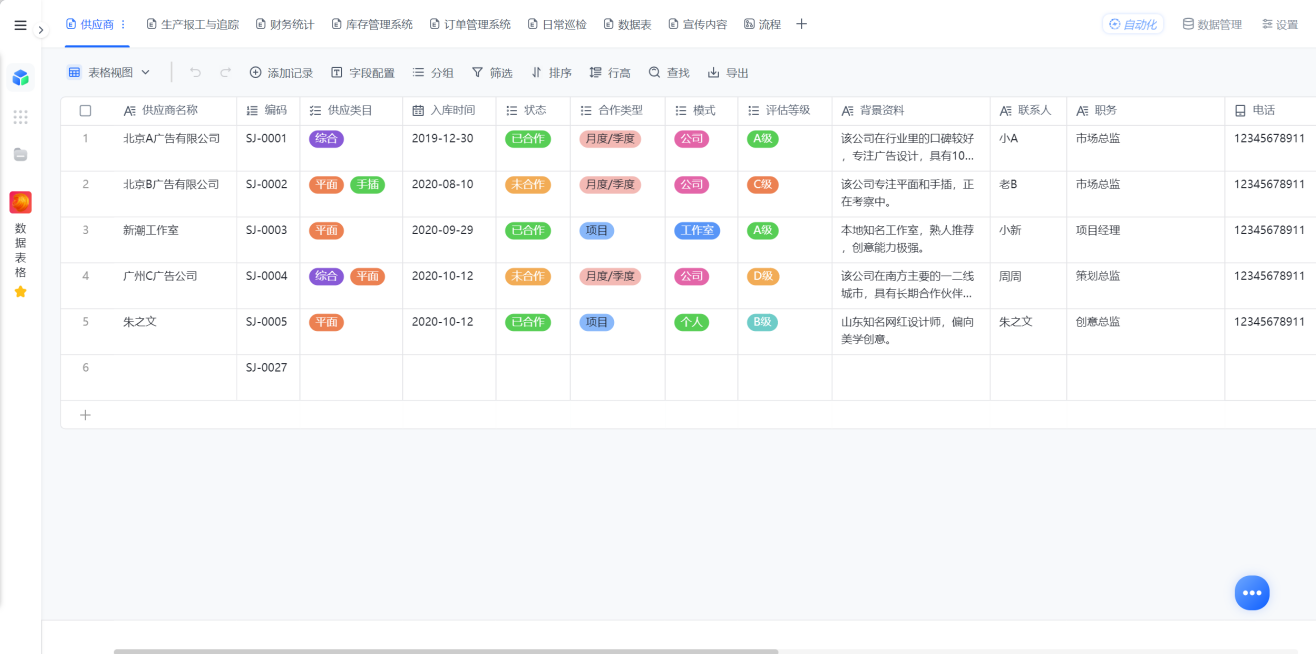
Task: Switch to 财务统计 tab
Action: tap(285, 24)
